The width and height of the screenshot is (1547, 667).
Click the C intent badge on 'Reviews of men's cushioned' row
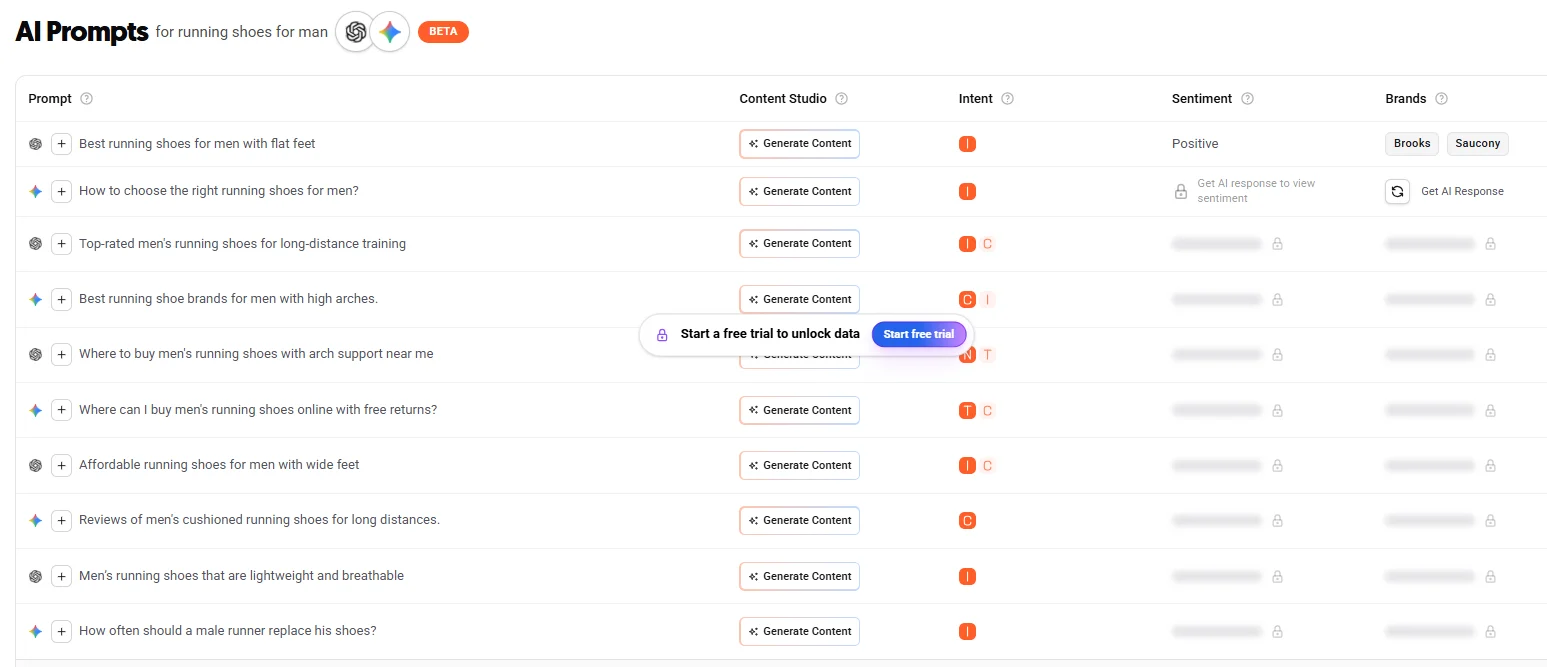tap(967, 520)
